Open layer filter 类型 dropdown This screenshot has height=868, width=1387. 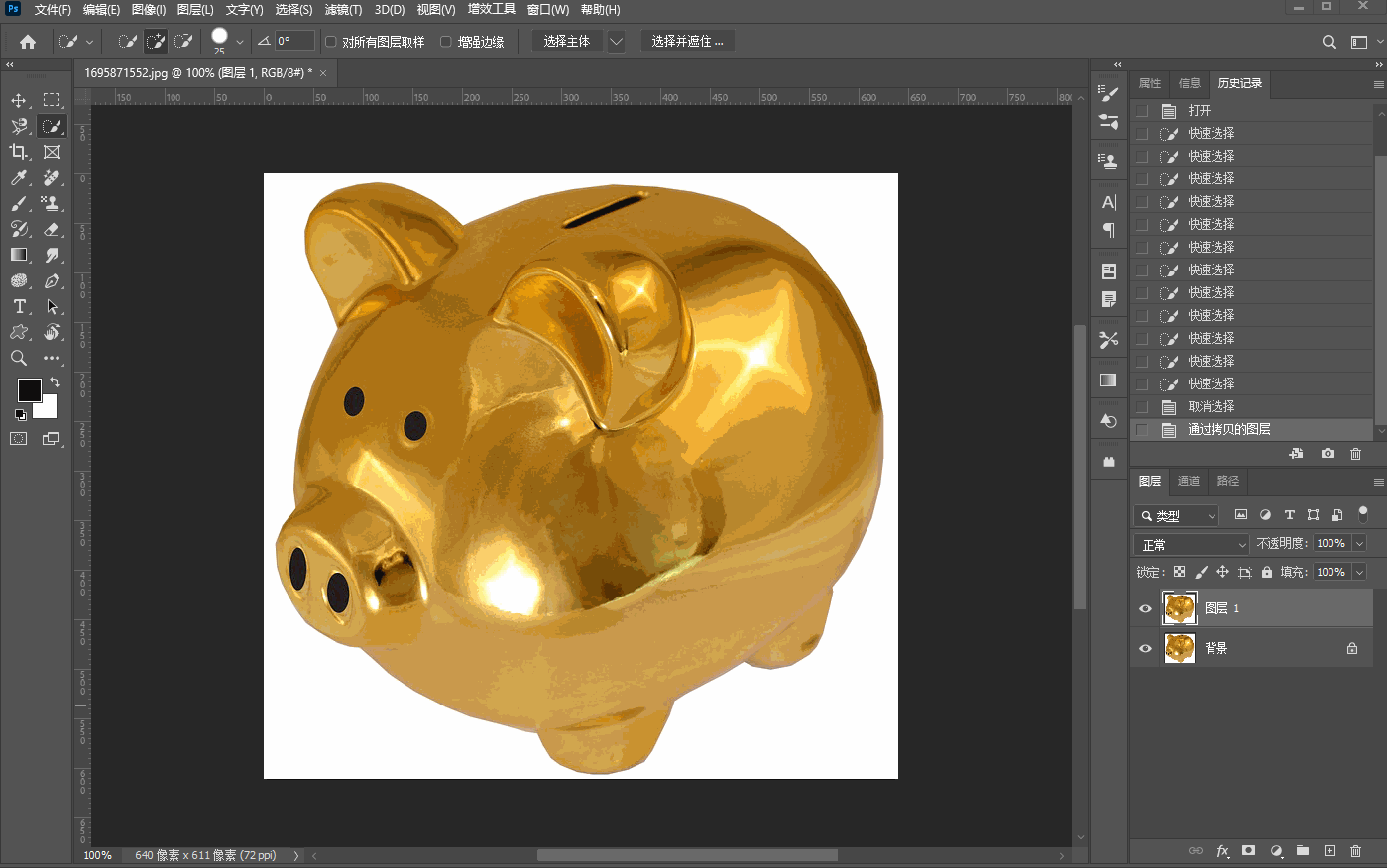coord(1176,515)
